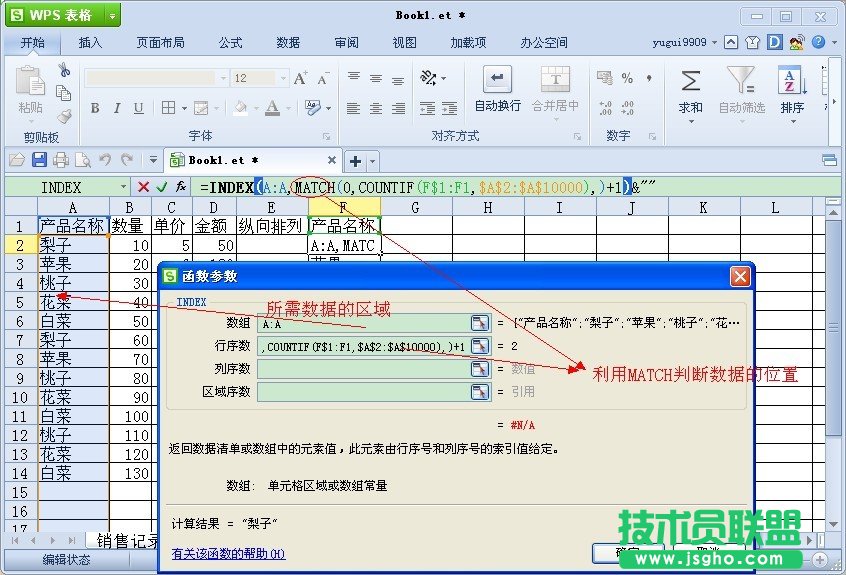Click the Copy icon
The image size is (846, 575).
click(x=64, y=93)
